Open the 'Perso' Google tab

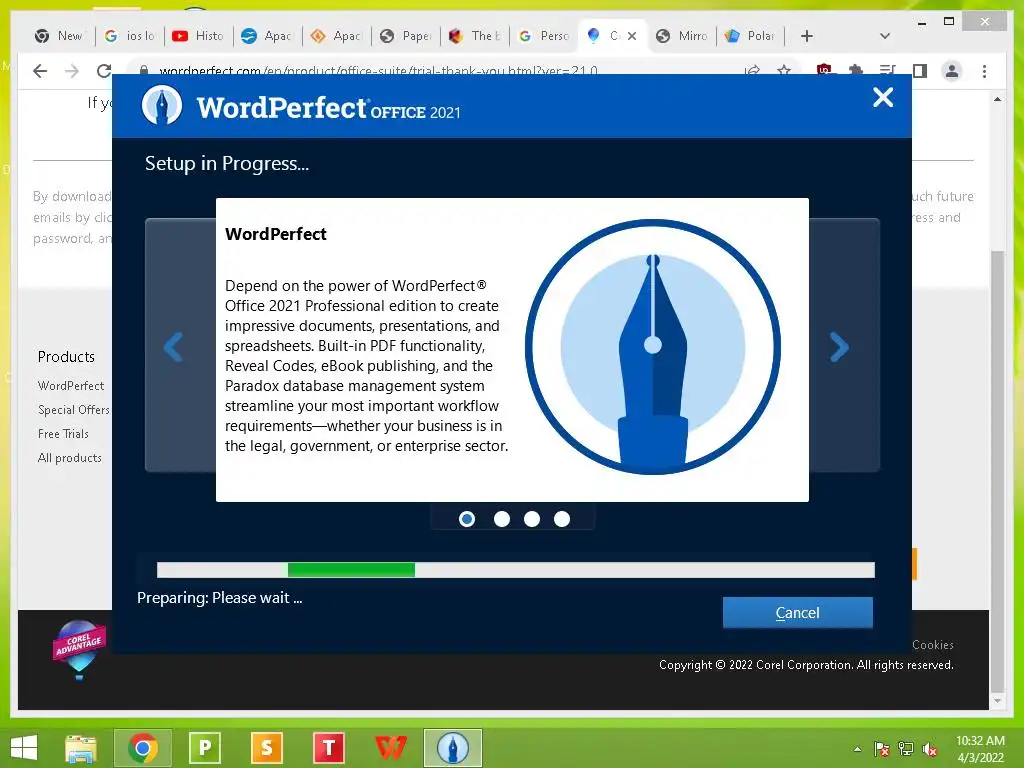(544, 36)
